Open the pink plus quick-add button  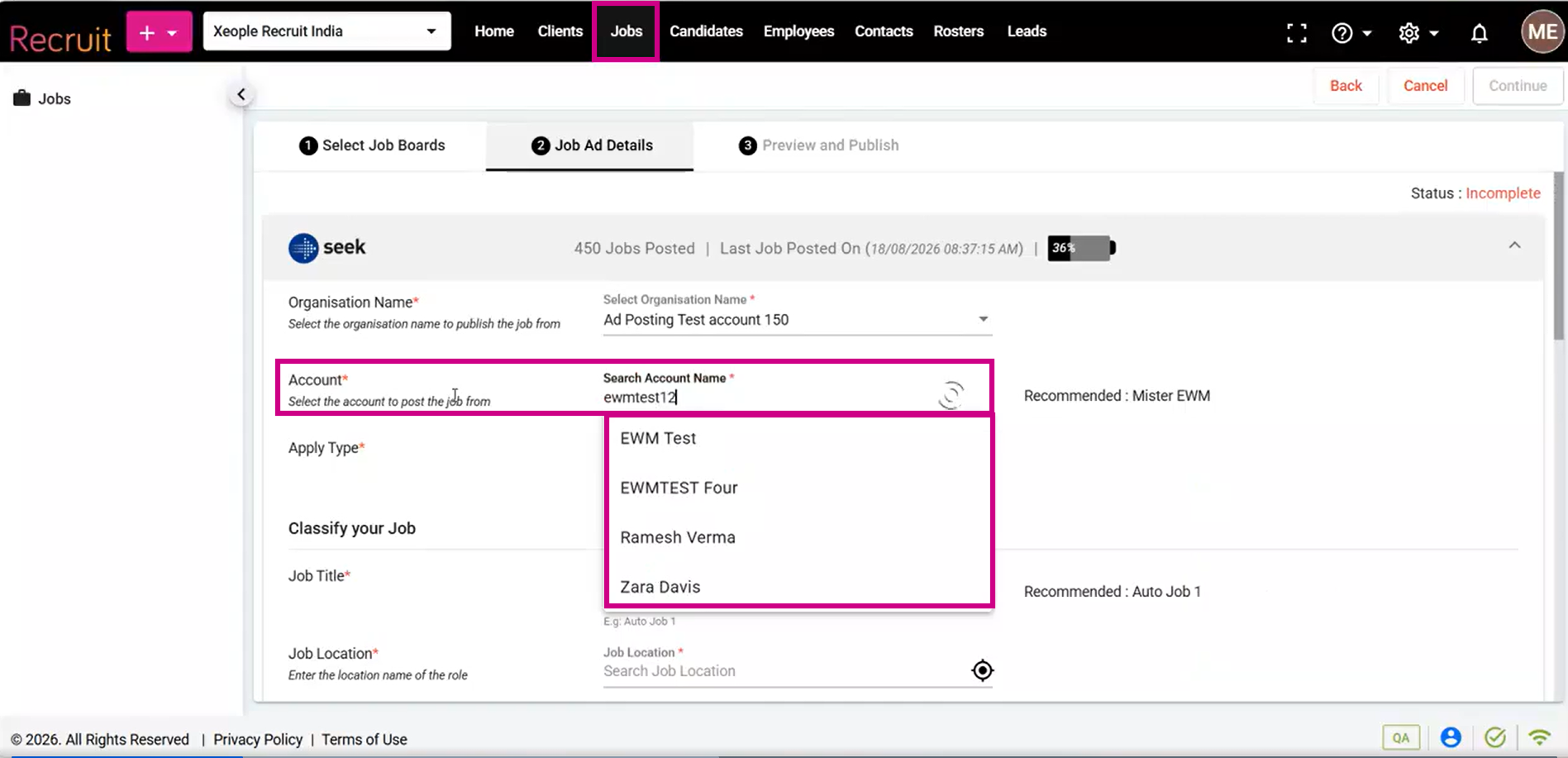[159, 31]
